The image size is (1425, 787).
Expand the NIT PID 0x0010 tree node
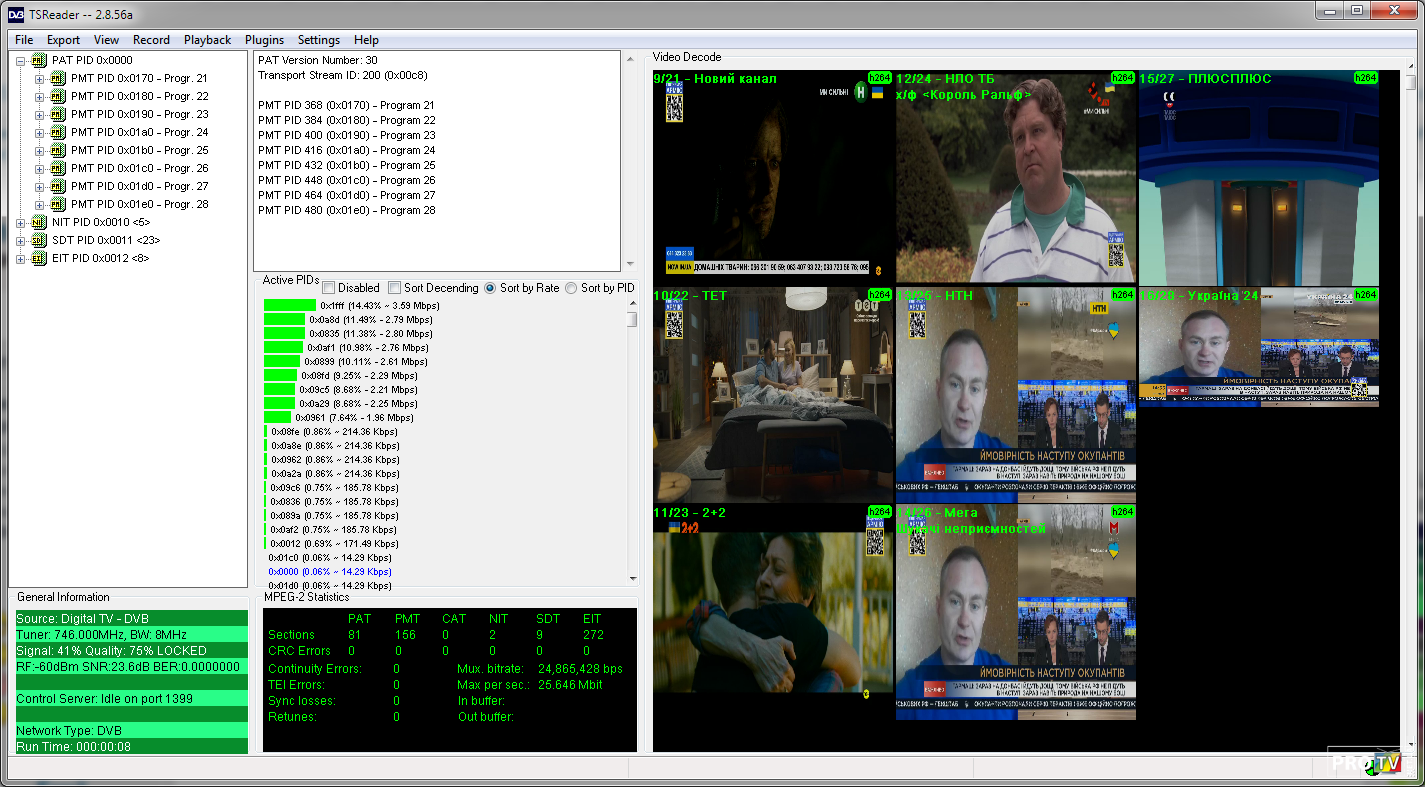(22, 222)
